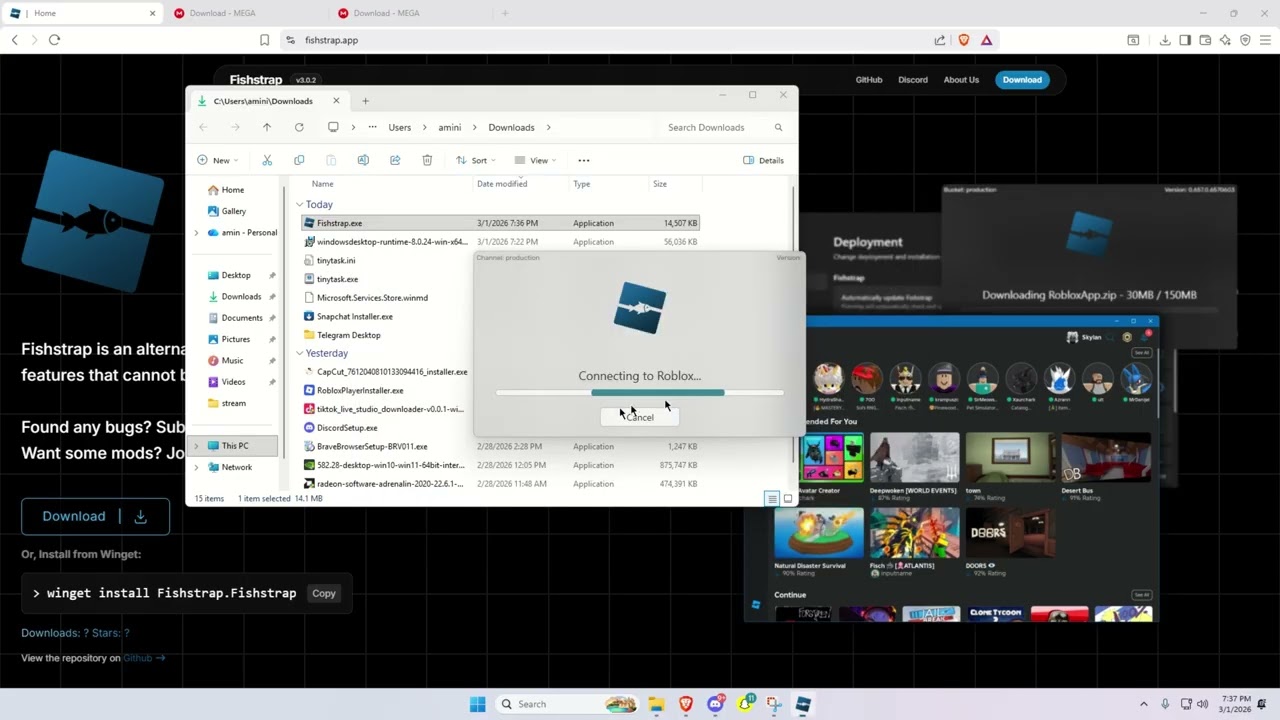The height and width of the screenshot is (720, 1280).
Task: Open Windows Start menu
Action: point(477,704)
